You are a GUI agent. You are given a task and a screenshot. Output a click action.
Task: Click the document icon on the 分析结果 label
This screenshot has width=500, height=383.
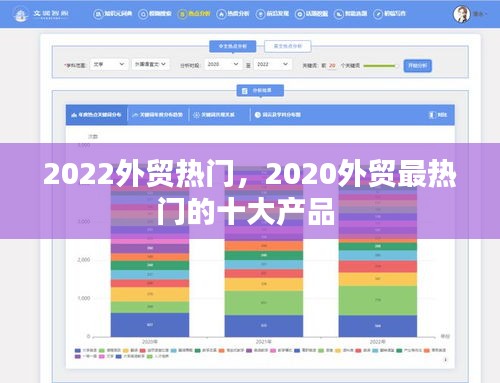pyautogui.click(x=244, y=91)
